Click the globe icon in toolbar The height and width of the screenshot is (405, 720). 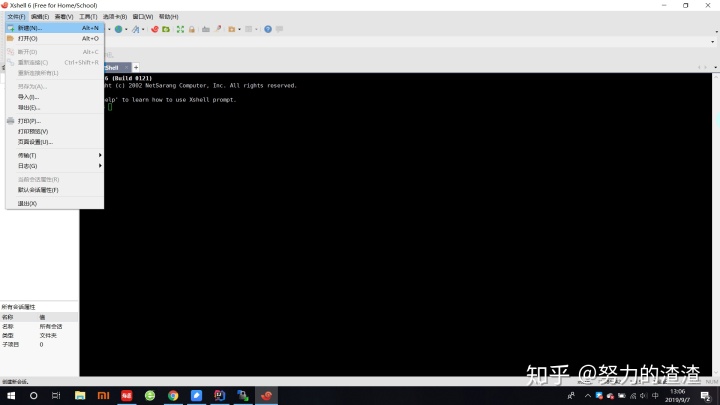tap(118, 29)
